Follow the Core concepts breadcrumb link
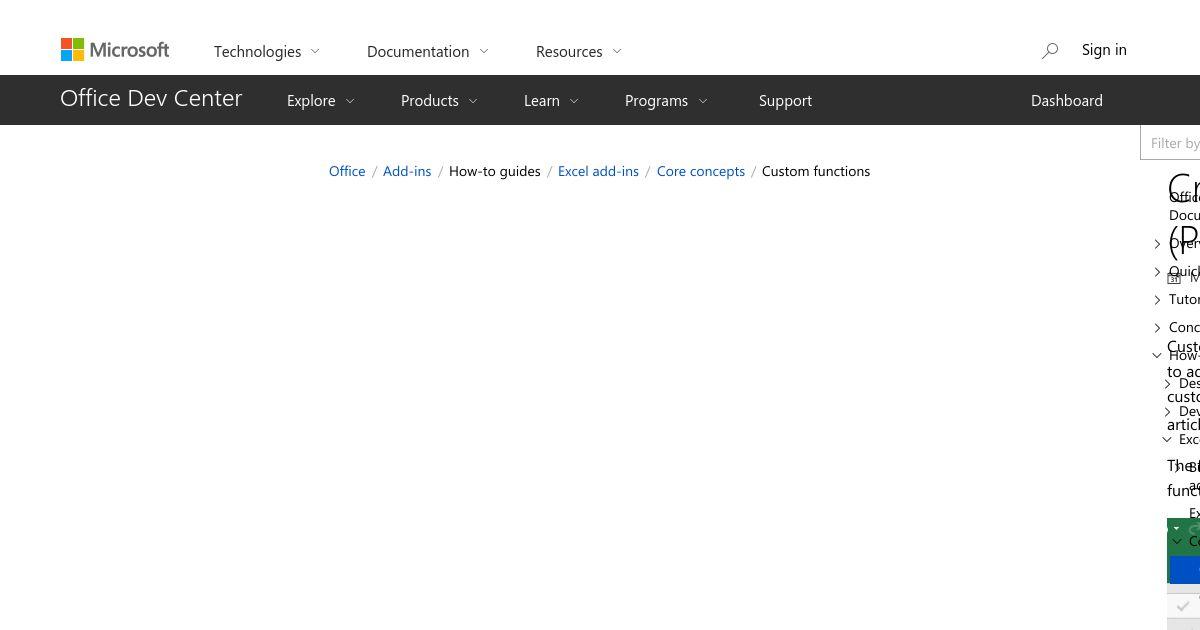 [701, 171]
